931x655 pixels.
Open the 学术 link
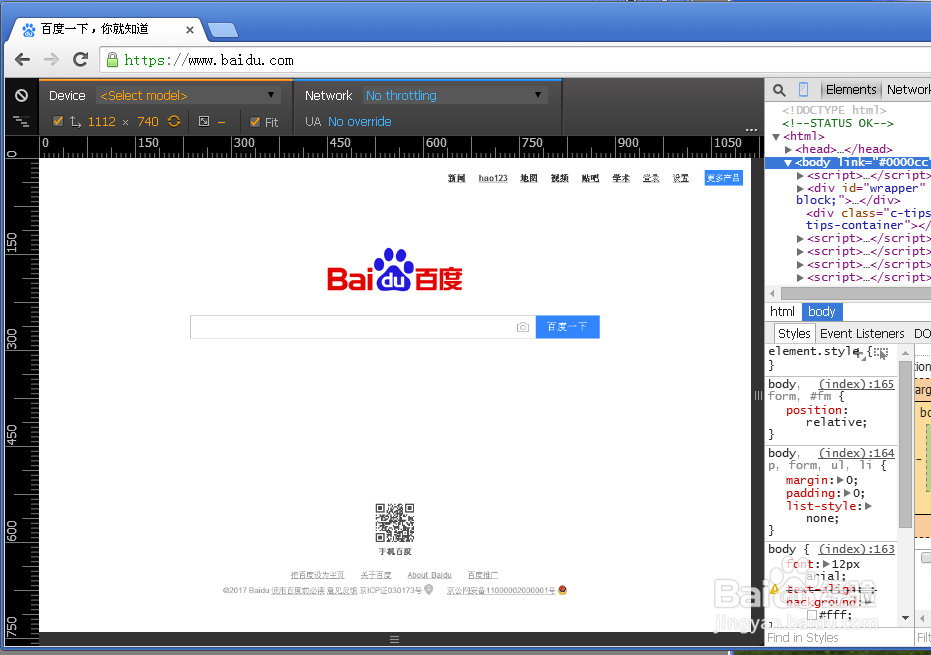621,178
